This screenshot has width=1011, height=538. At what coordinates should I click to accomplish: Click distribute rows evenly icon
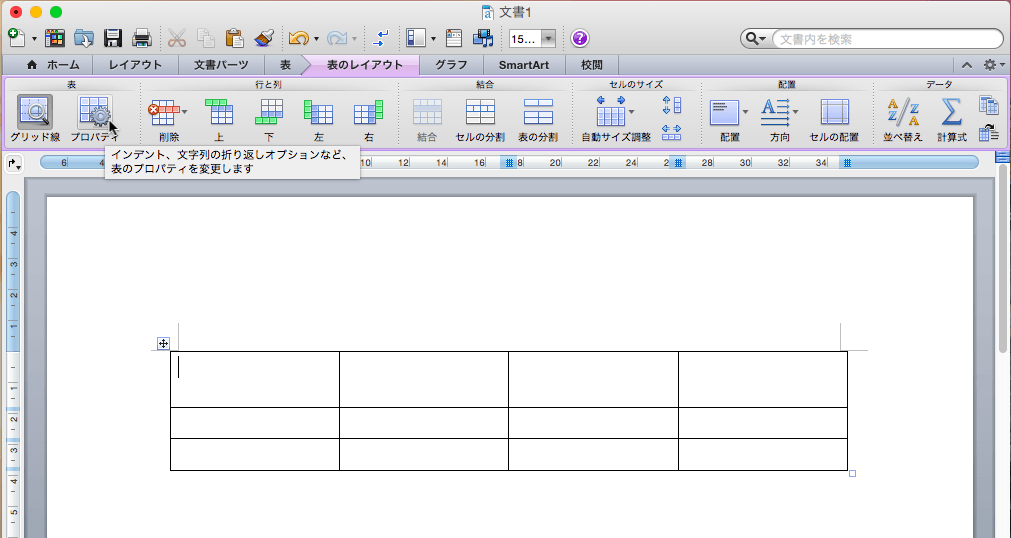672,105
